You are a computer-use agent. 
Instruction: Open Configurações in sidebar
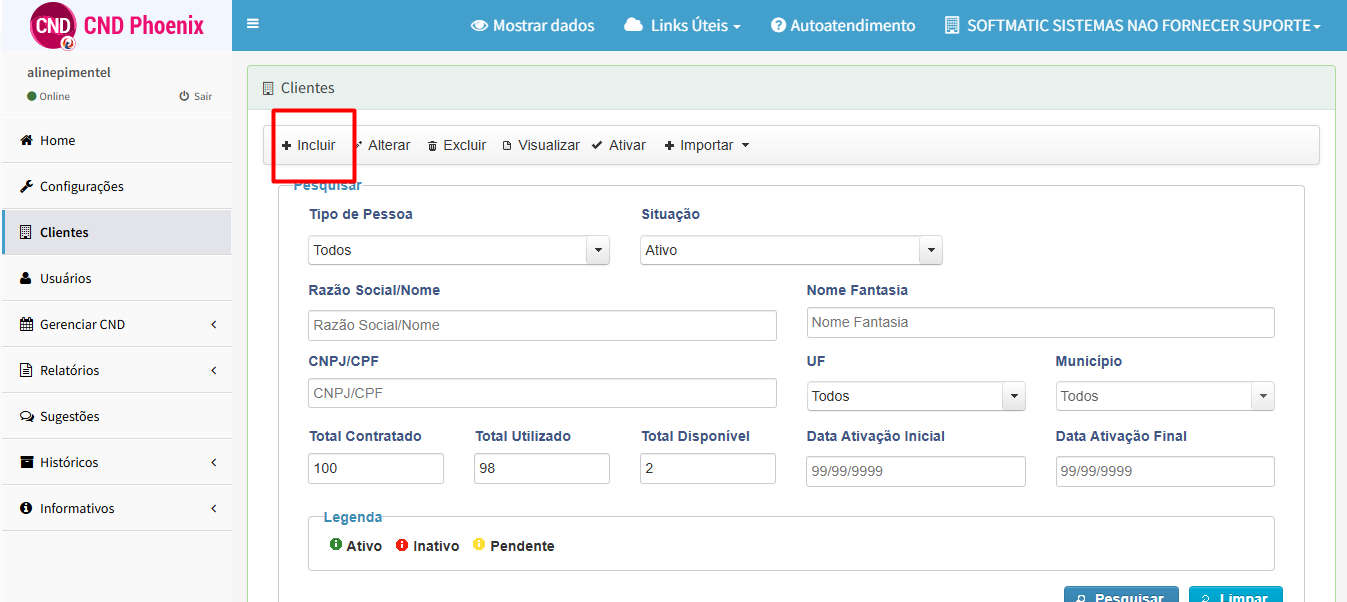pyautogui.click(x=116, y=186)
